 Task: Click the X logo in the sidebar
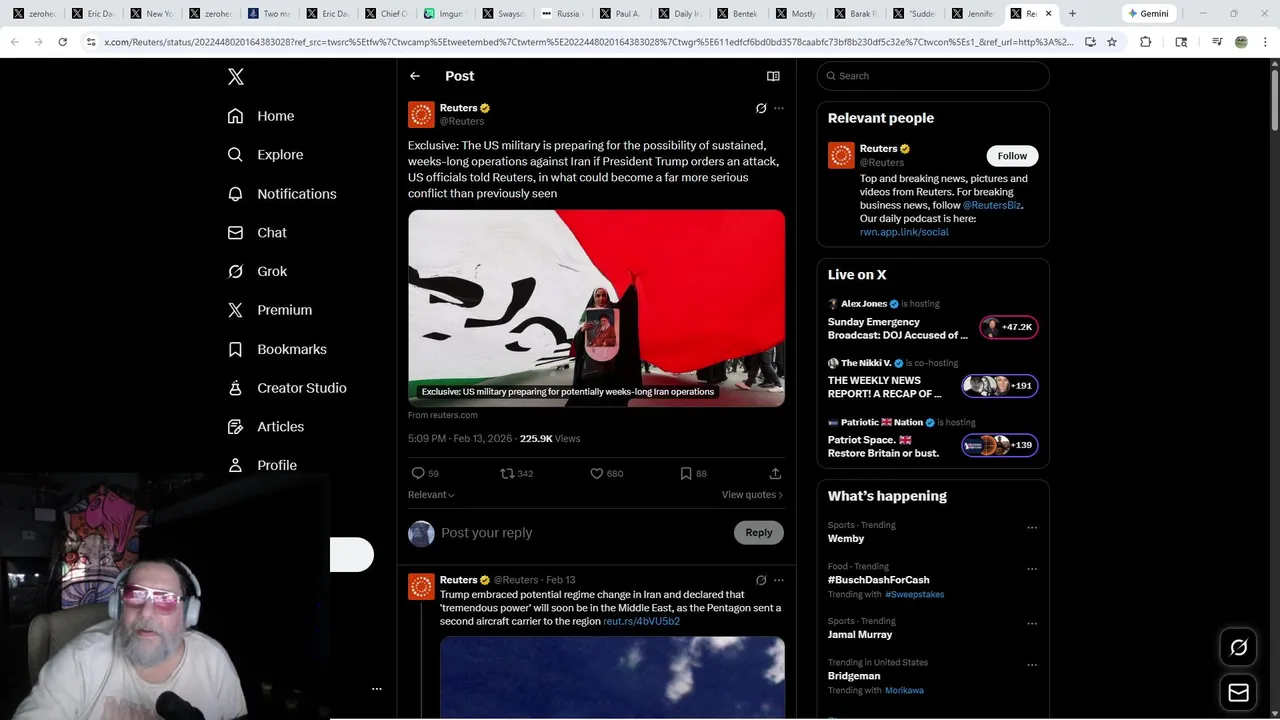(x=235, y=77)
